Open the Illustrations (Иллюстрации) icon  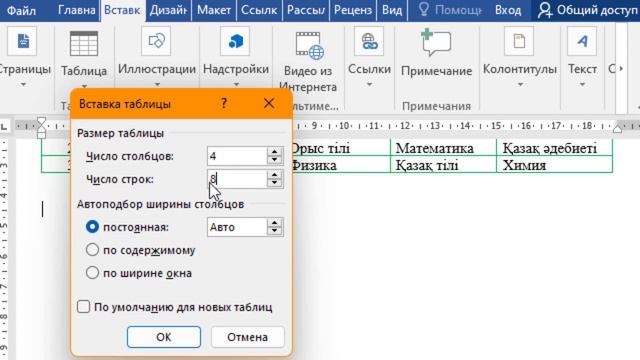(156, 41)
